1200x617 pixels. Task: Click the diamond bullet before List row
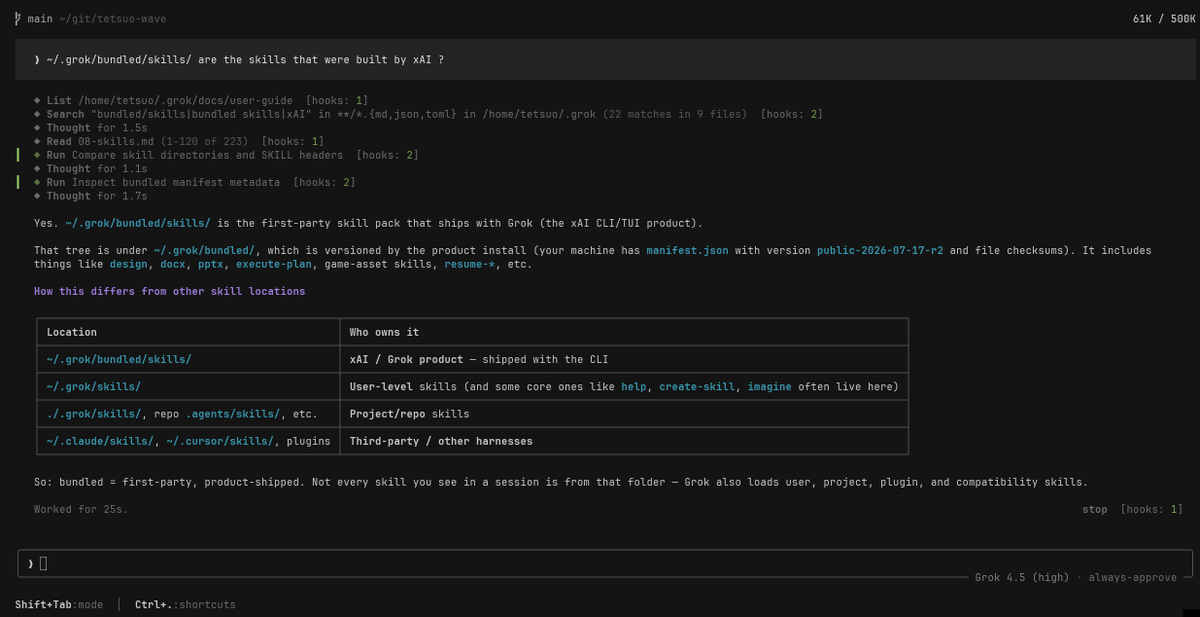click(x=37, y=100)
